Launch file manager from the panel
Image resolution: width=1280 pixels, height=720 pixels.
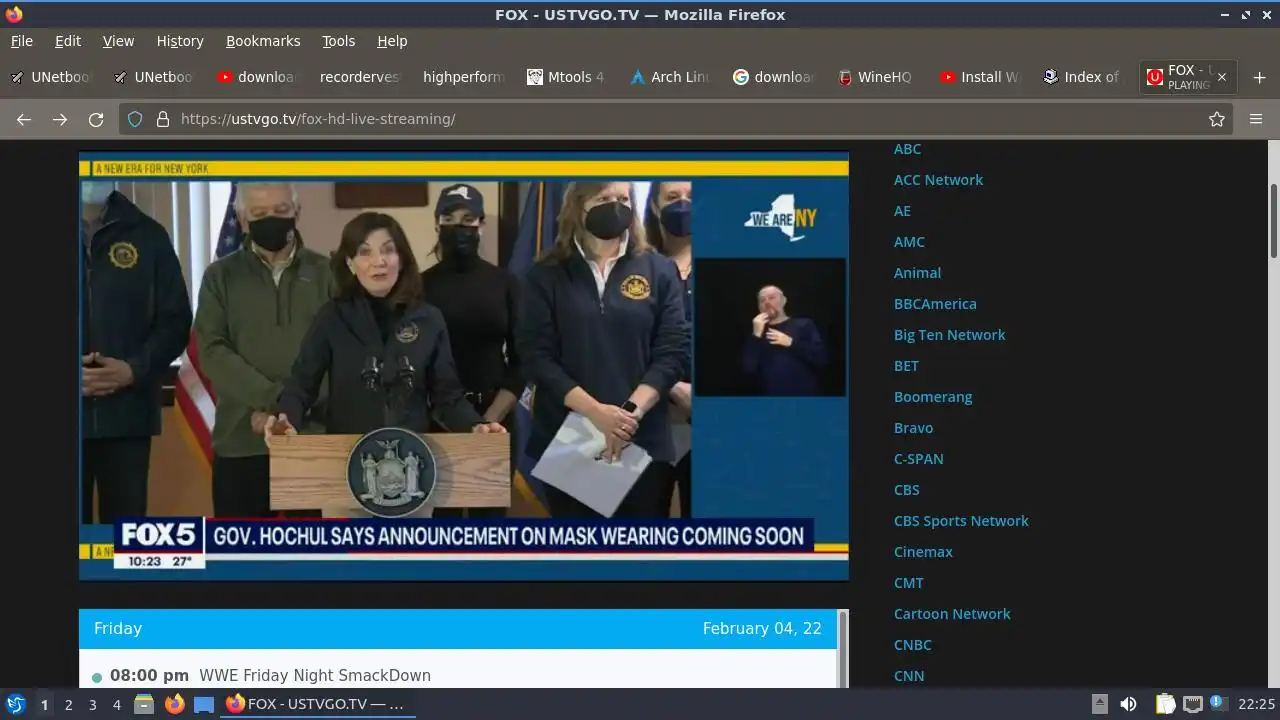click(143, 704)
